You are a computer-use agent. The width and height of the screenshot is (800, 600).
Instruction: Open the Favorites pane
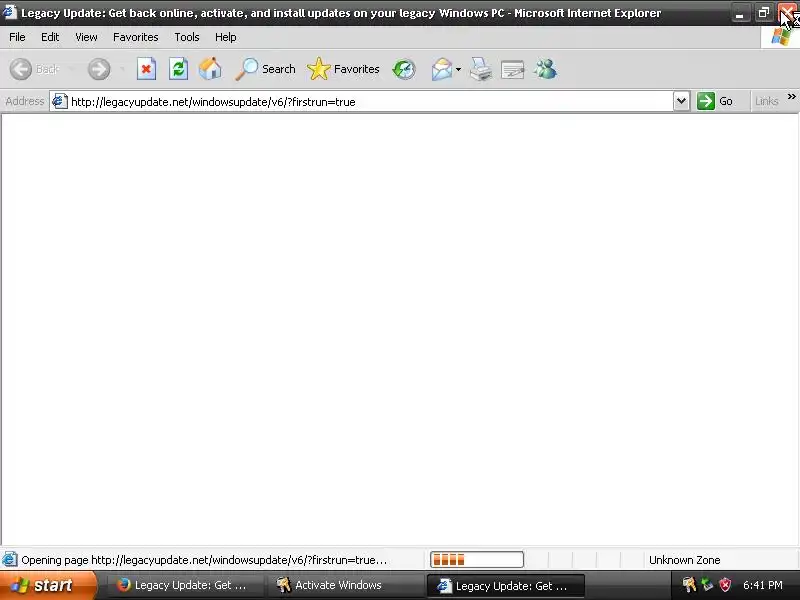coord(343,69)
